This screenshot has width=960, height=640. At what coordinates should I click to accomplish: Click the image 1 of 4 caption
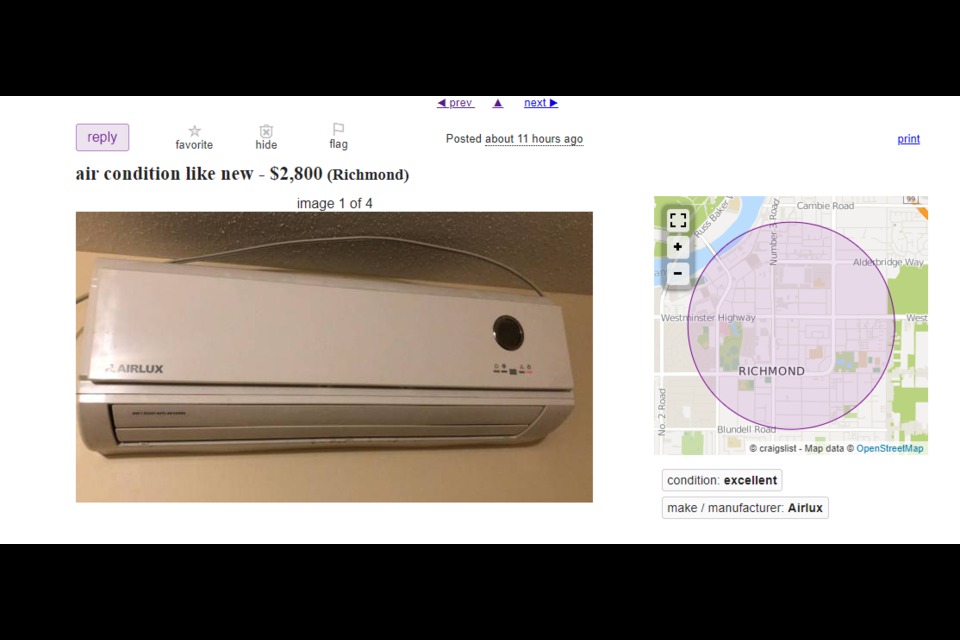click(334, 203)
